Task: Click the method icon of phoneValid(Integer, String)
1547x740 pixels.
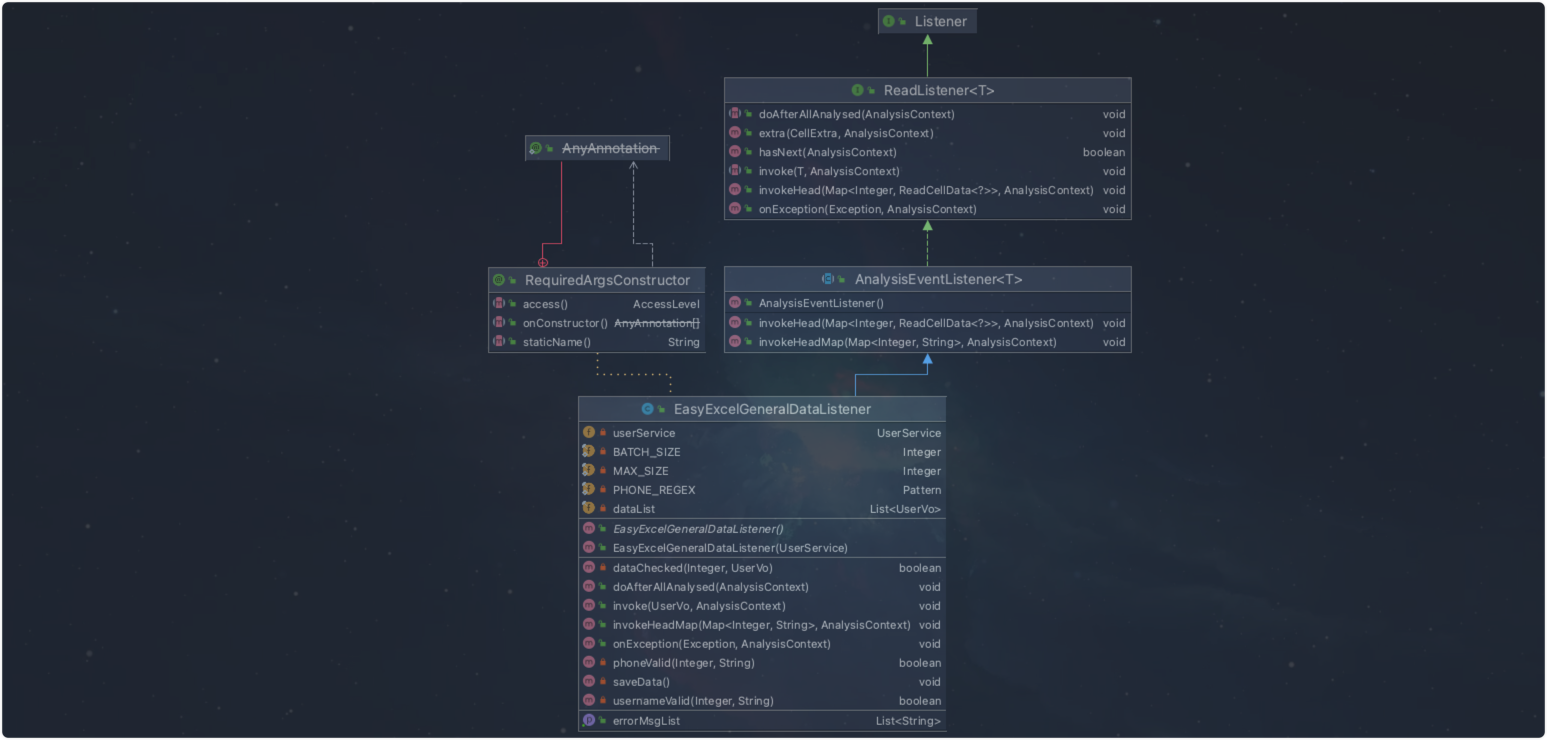Action: click(589, 663)
